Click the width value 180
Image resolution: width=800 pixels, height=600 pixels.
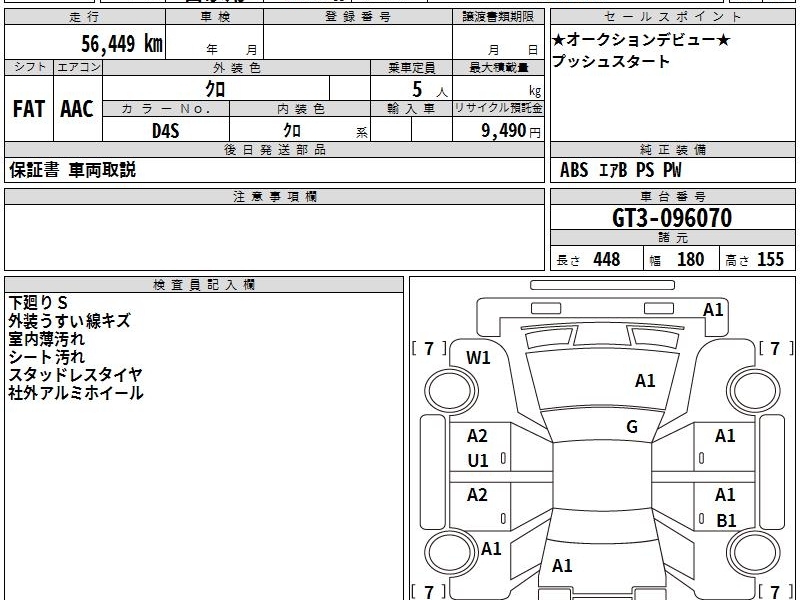coord(690,259)
